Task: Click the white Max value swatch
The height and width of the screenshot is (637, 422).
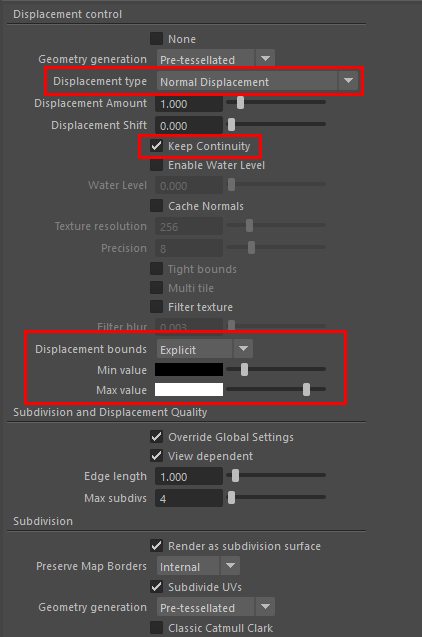Action: pyautogui.click(x=189, y=390)
